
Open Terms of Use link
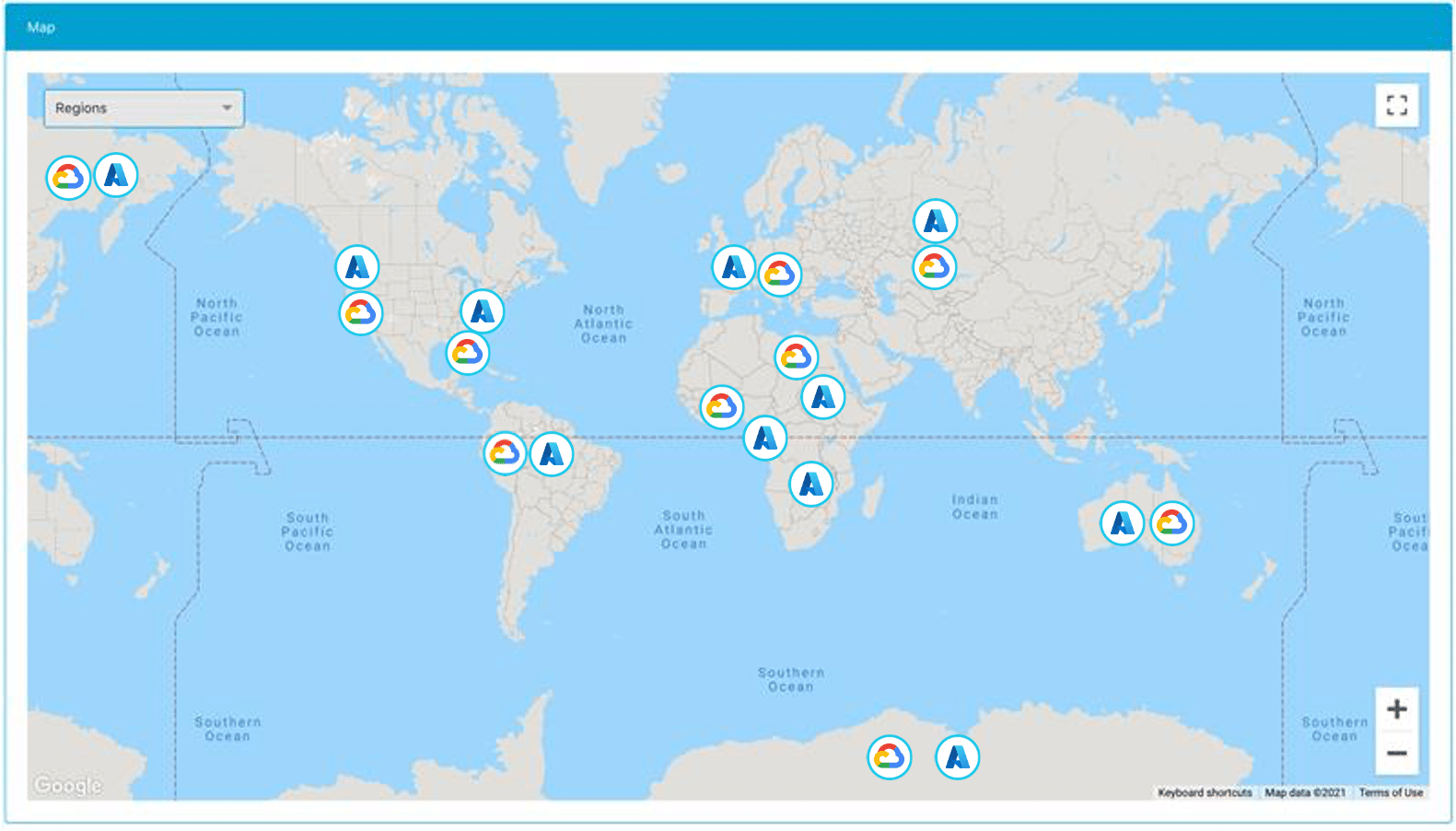(x=1391, y=792)
